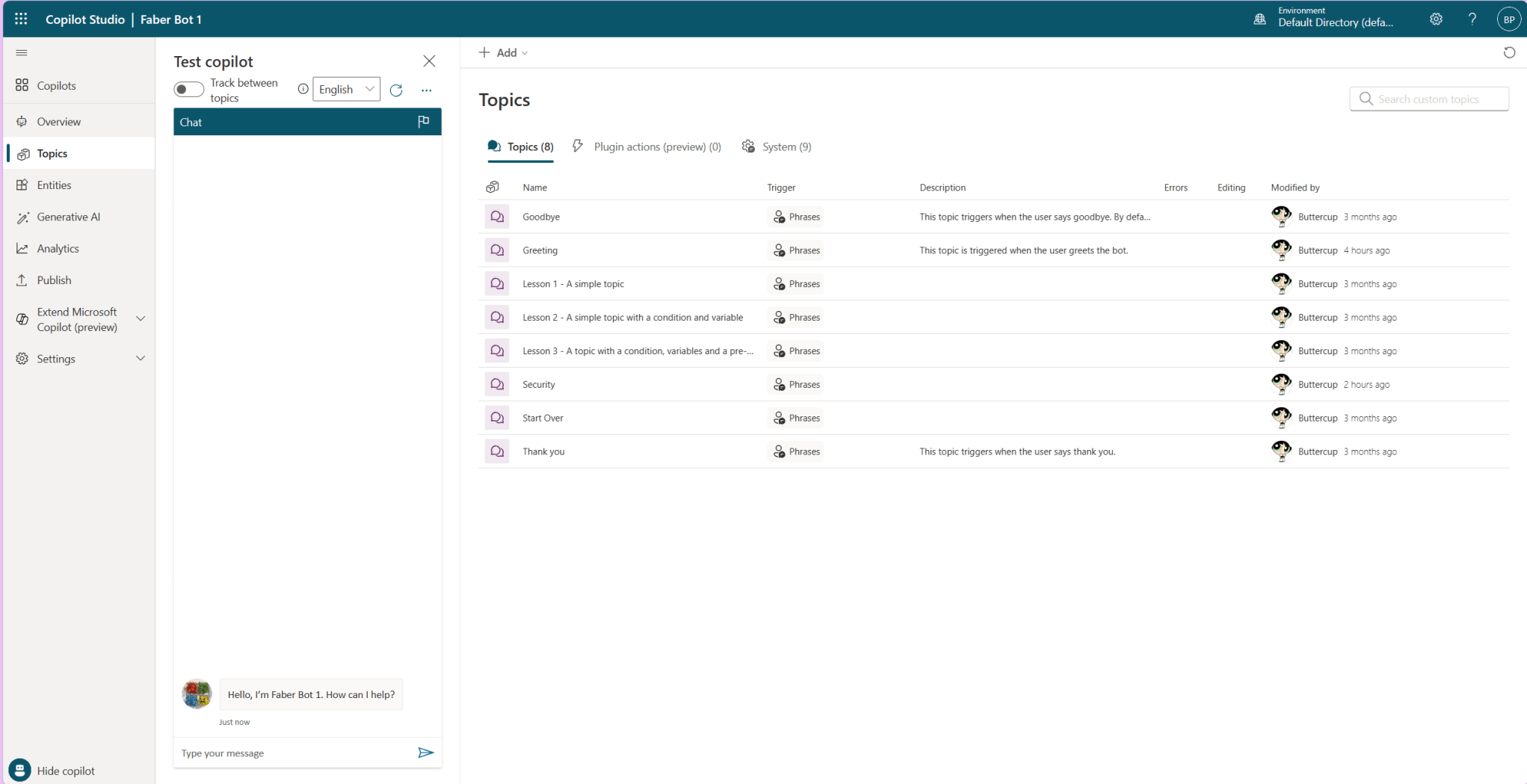Select the Publish icon in the sidebar
This screenshot has width=1527, height=784.
pyautogui.click(x=22, y=280)
